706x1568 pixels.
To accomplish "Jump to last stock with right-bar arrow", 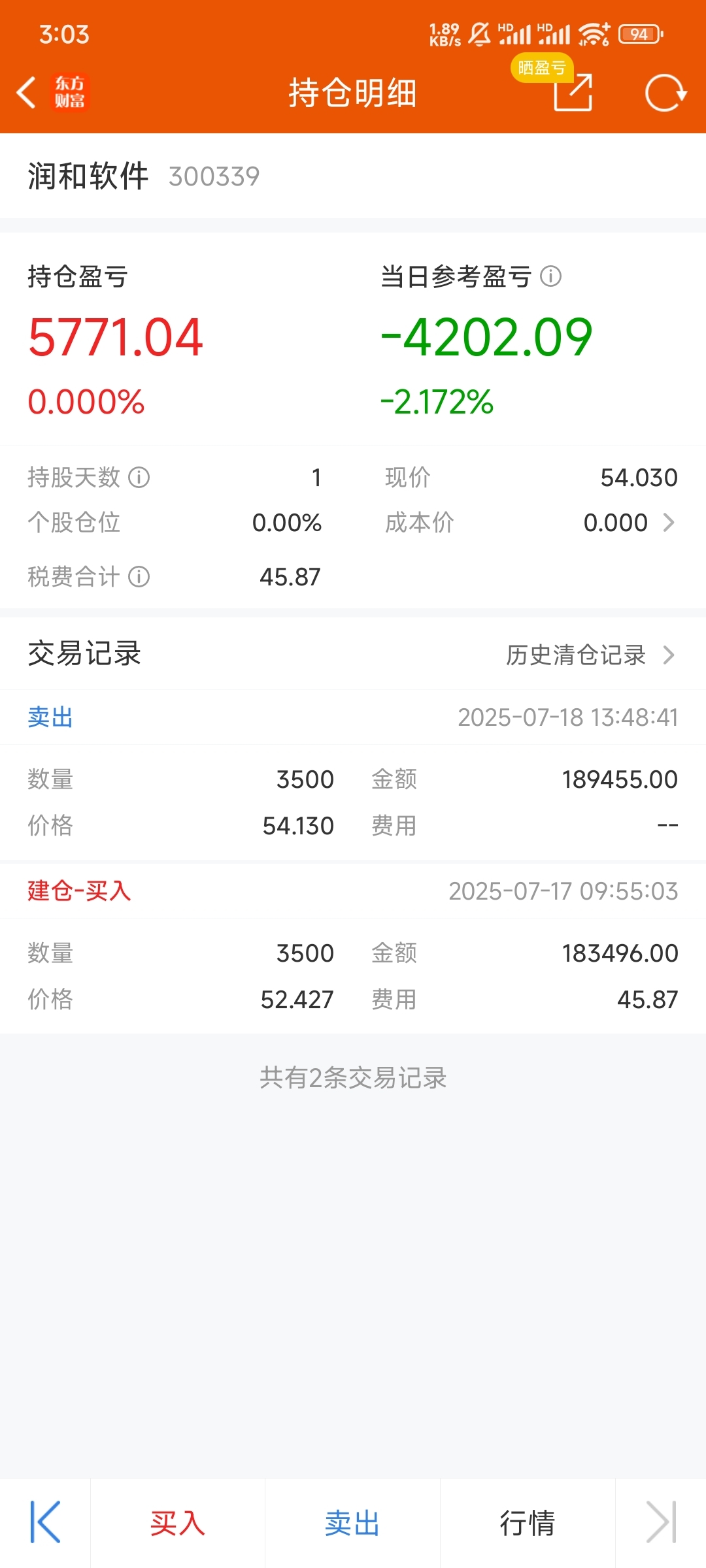I will (661, 1522).
